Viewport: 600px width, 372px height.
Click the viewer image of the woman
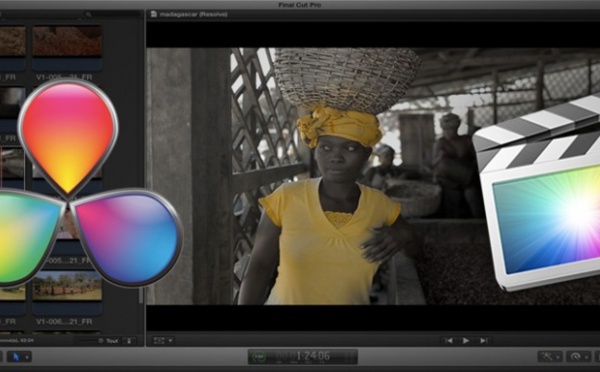[373, 176]
